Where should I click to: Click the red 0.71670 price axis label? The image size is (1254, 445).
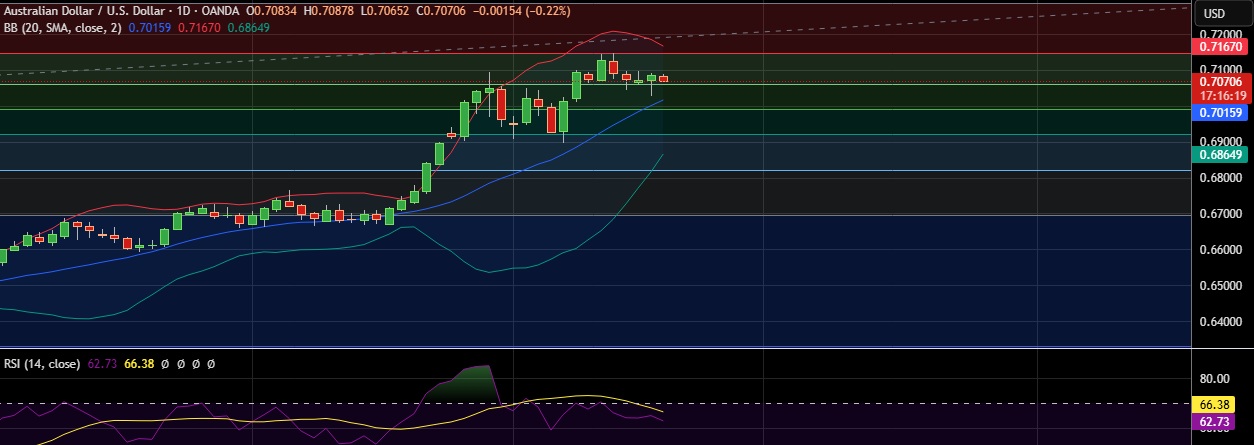1219,47
